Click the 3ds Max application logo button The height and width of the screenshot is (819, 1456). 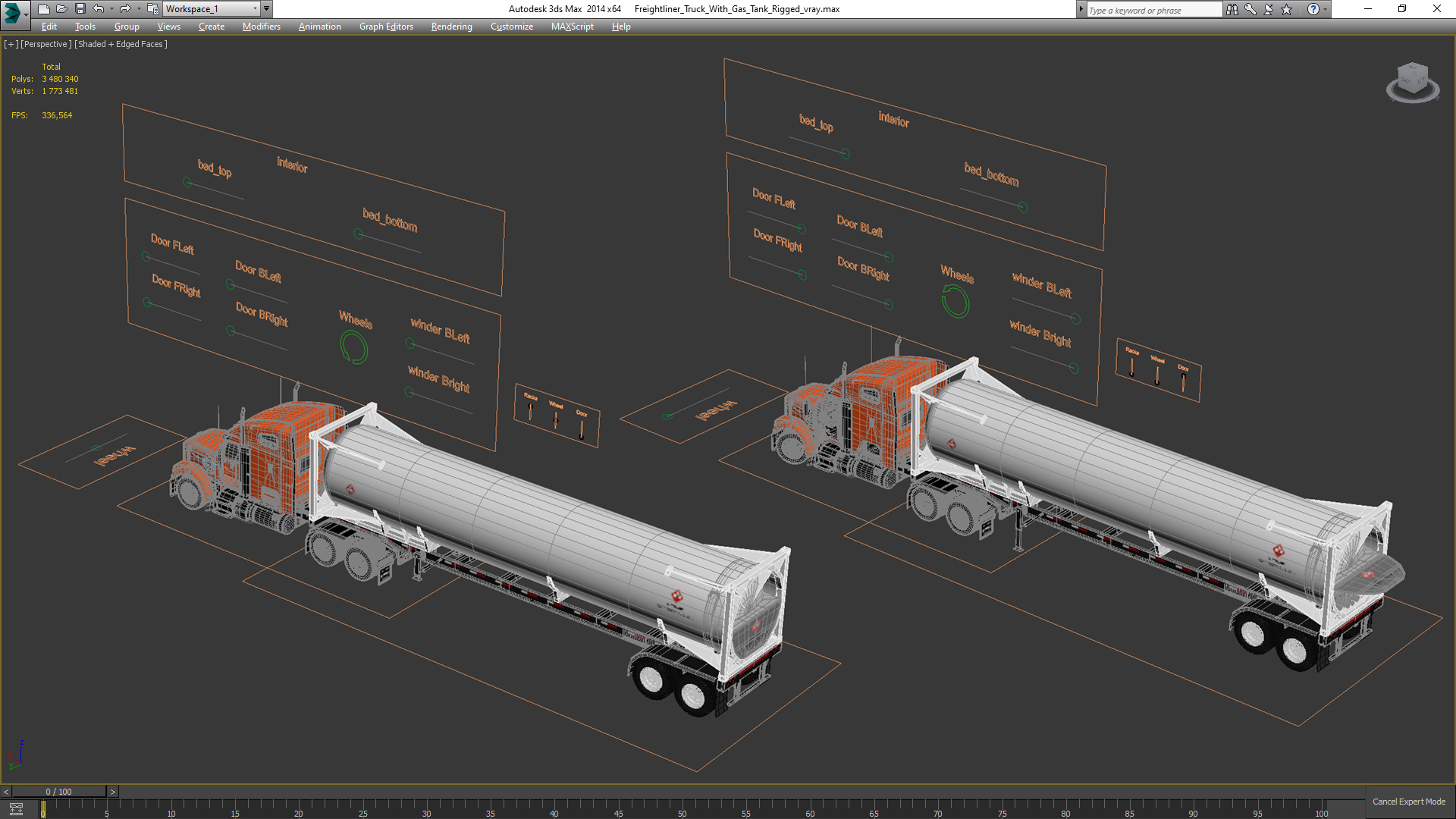pyautogui.click(x=13, y=11)
